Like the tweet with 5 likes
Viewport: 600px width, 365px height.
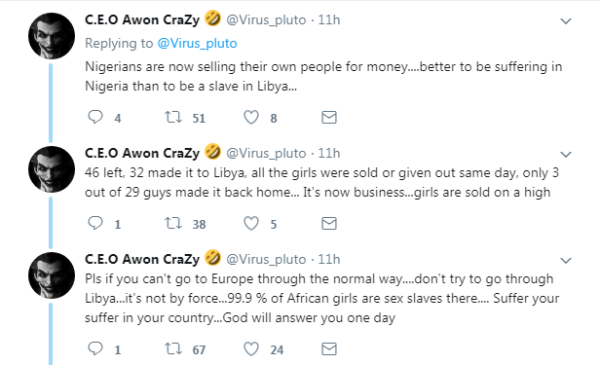point(251,223)
